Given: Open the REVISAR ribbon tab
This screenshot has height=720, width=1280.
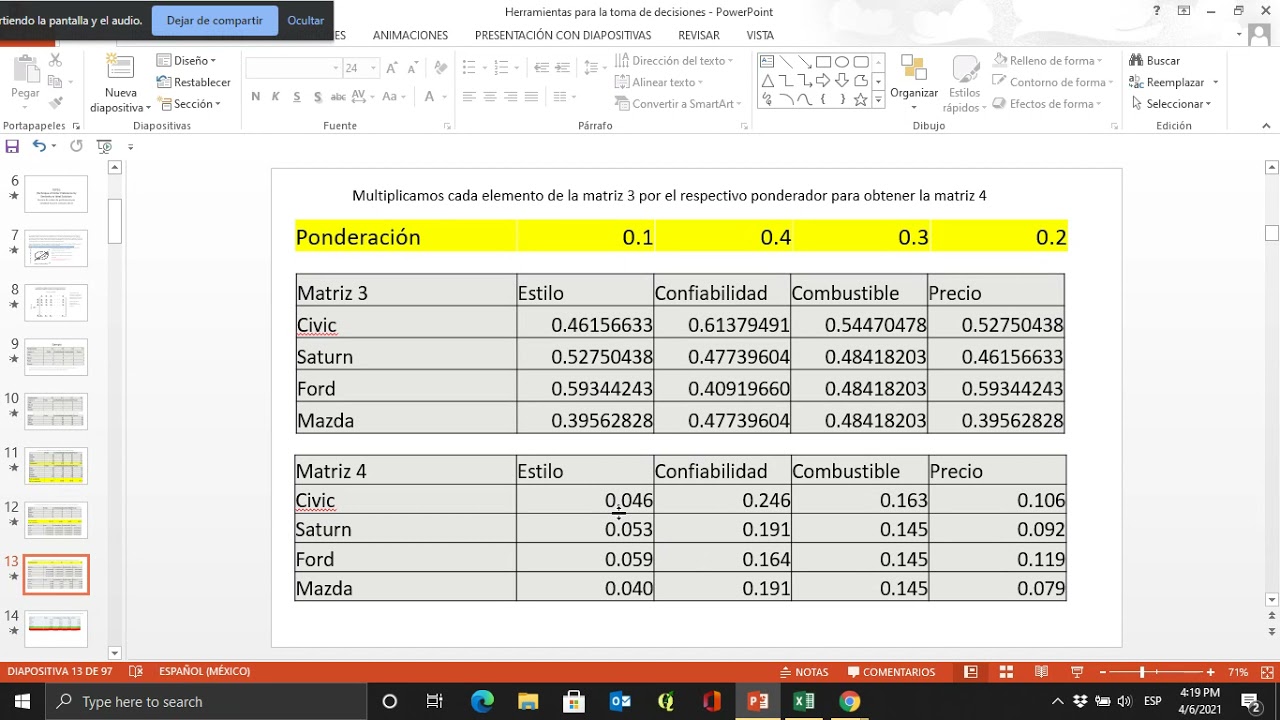Looking at the screenshot, I should 699,35.
